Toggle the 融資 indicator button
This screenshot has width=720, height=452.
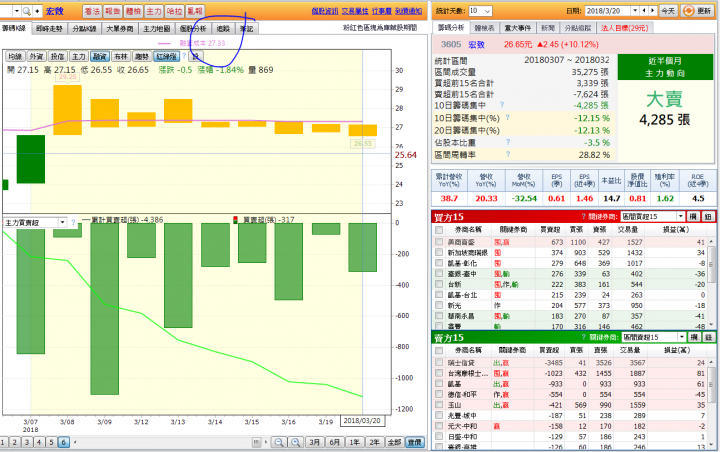pyautogui.click(x=100, y=56)
